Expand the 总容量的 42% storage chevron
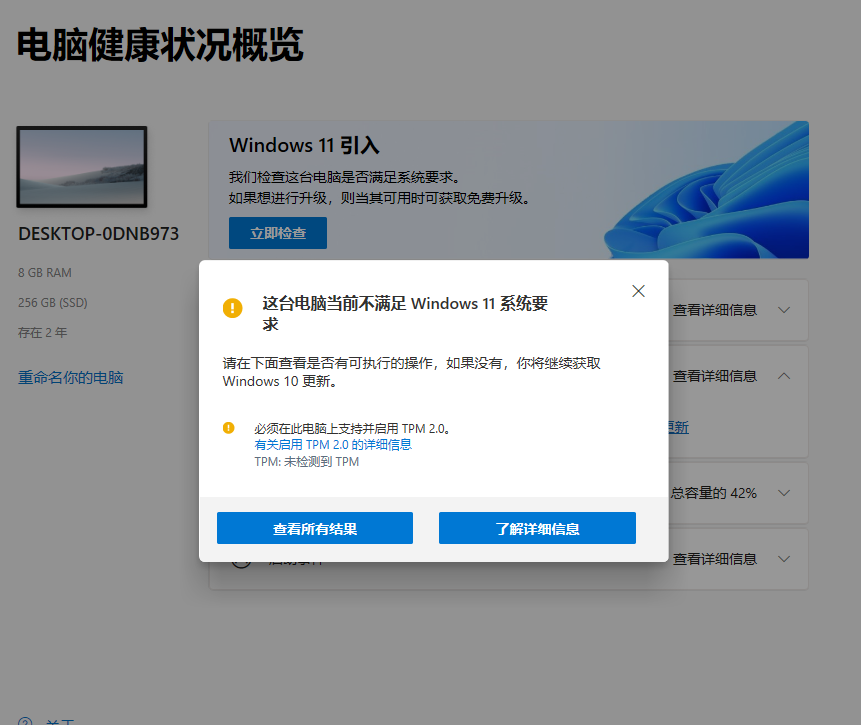Image resolution: width=861 pixels, height=725 pixels. (784, 493)
